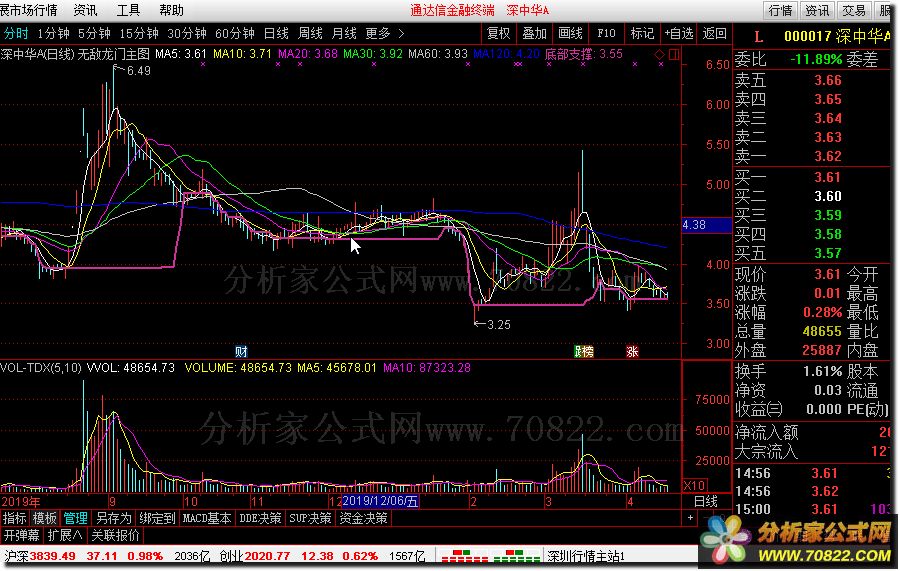This screenshot has width=900, height=571.
Task: Click the 卖一 3.62 ask row
Action: tap(812, 156)
